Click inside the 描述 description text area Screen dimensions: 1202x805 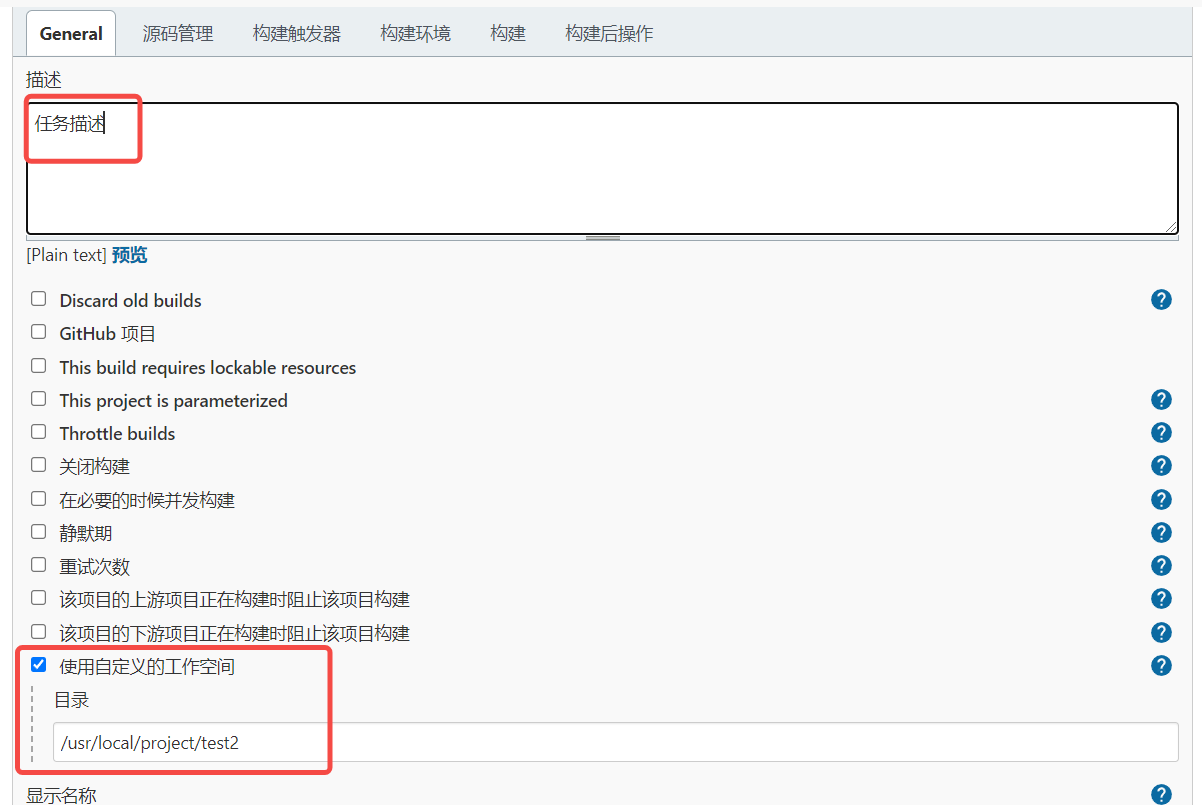click(x=600, y=168)
